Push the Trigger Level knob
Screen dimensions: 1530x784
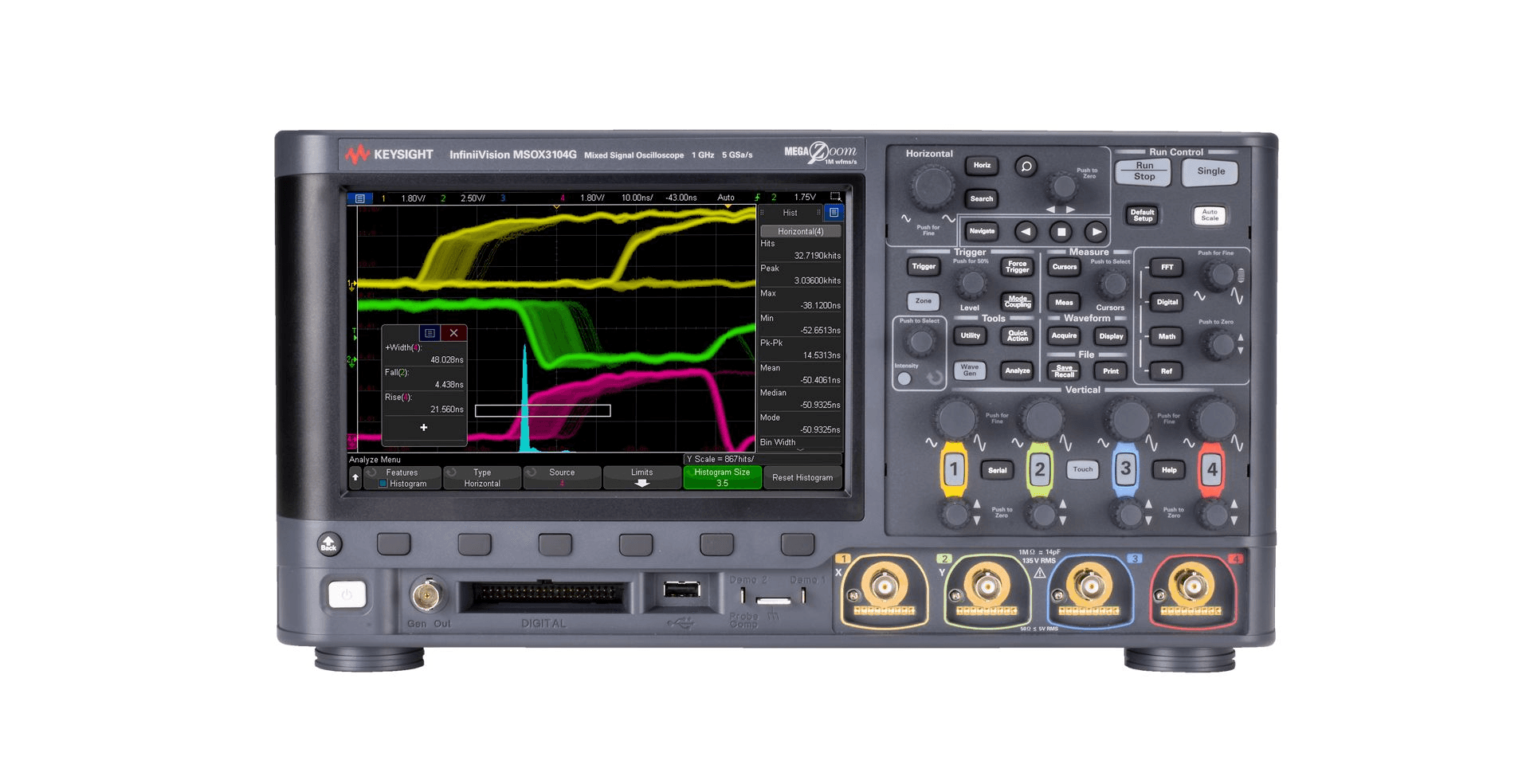[971, 282]
